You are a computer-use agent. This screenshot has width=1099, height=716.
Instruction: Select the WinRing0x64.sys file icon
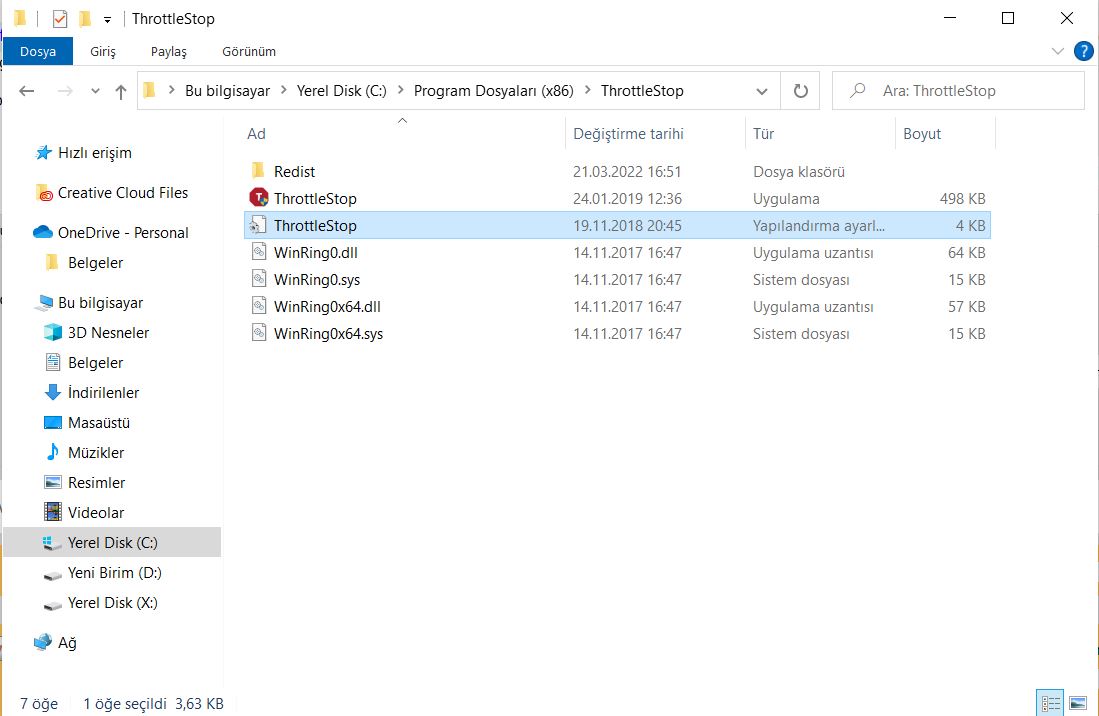pos(259,333)
